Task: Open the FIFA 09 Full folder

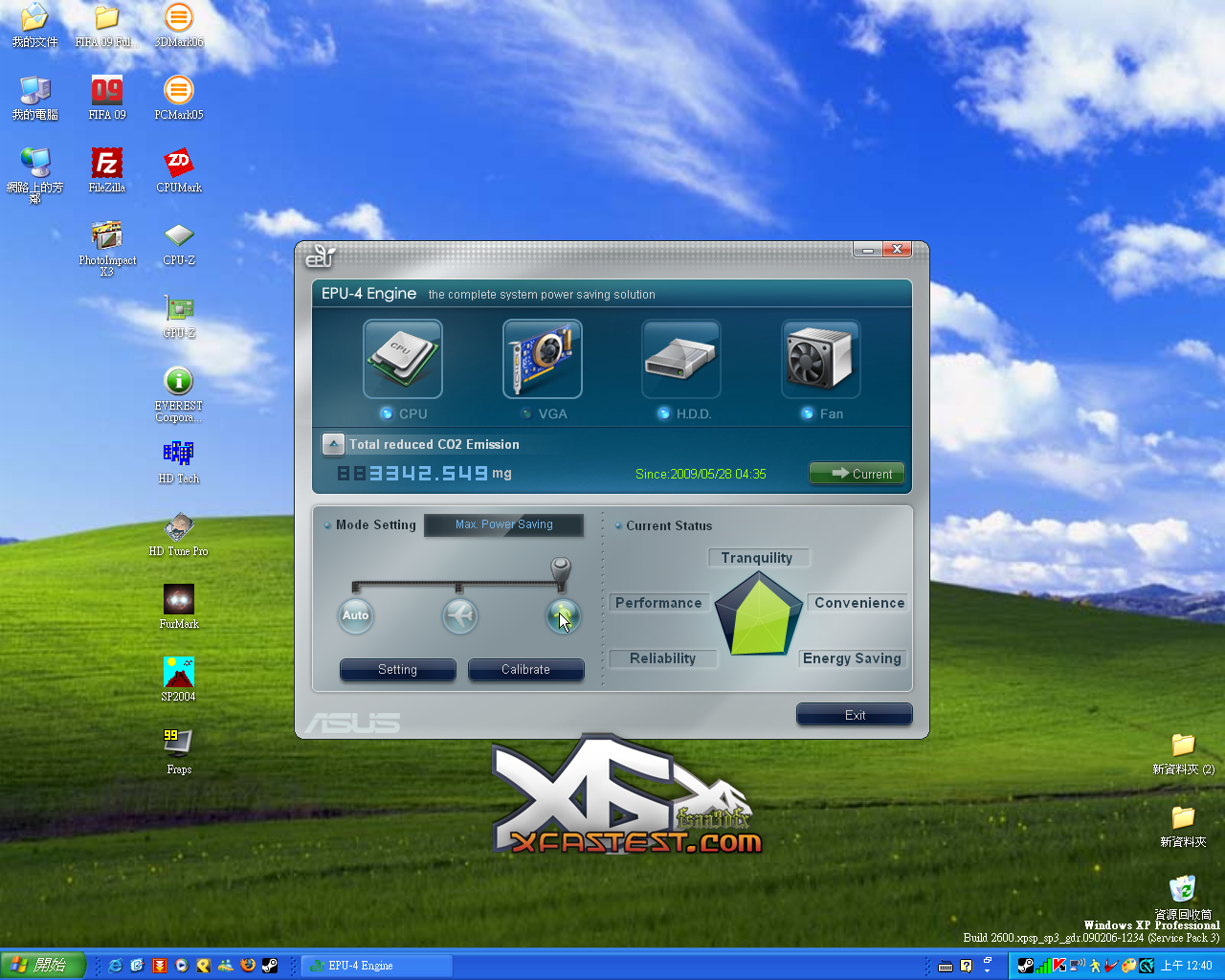Action: click(x=107, y=25)
